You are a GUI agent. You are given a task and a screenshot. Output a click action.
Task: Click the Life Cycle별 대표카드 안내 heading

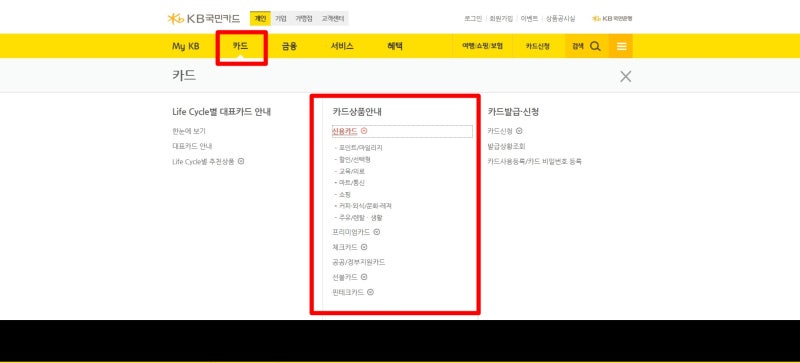tap(221, 112)
